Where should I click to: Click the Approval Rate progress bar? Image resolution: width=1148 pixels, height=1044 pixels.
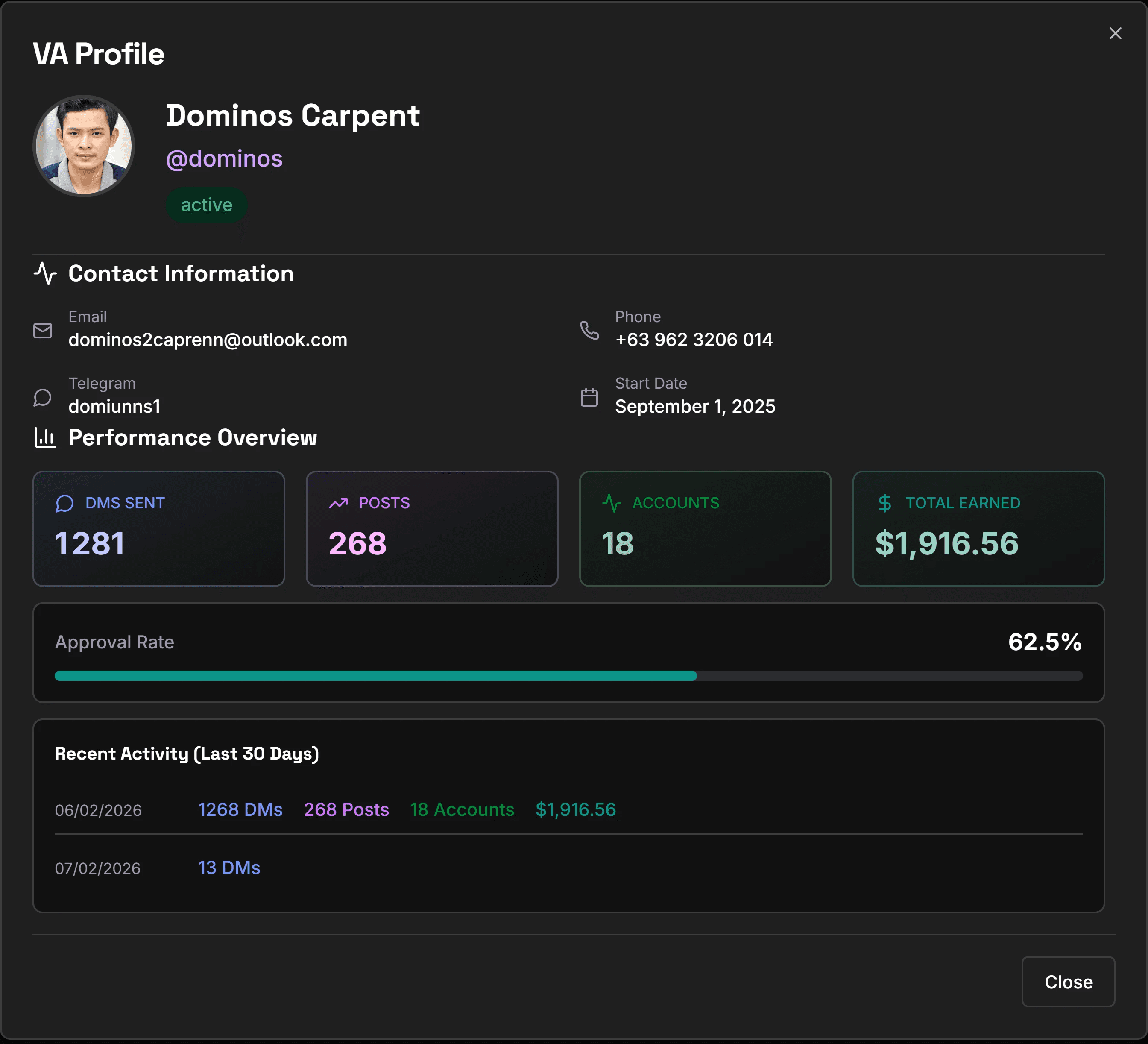click(568, 675)
